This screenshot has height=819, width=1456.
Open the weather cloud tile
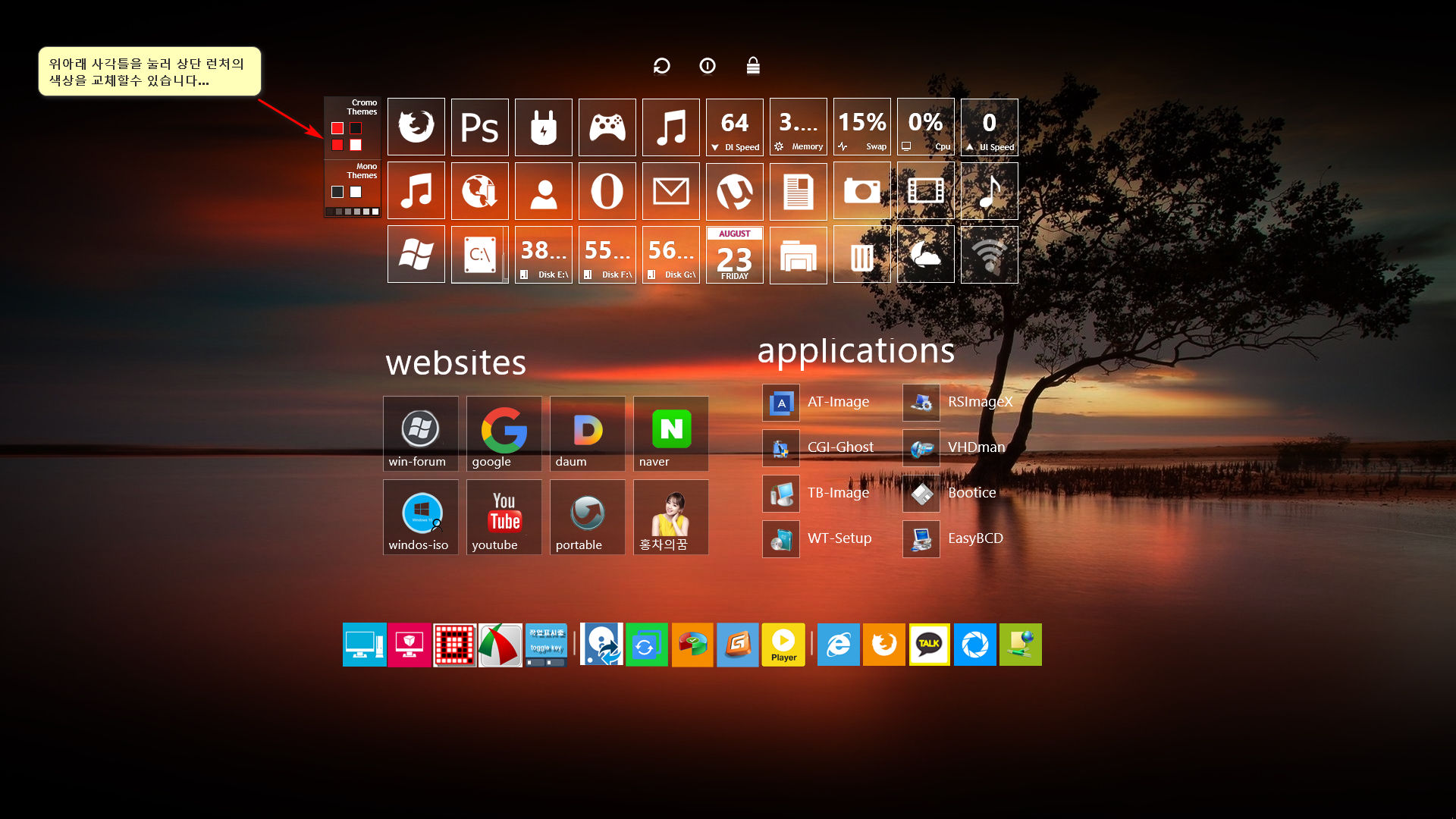926,255
